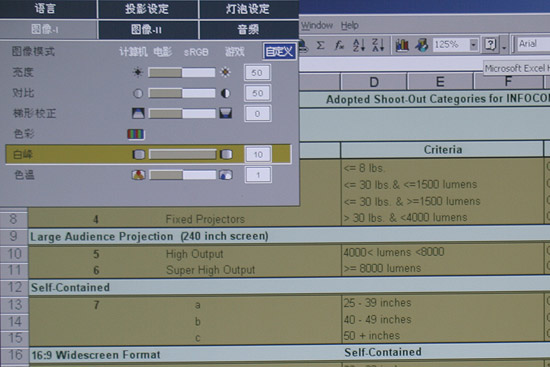Select the 电影 image mode
Screen dimensions: 550x367
(162, 52)
